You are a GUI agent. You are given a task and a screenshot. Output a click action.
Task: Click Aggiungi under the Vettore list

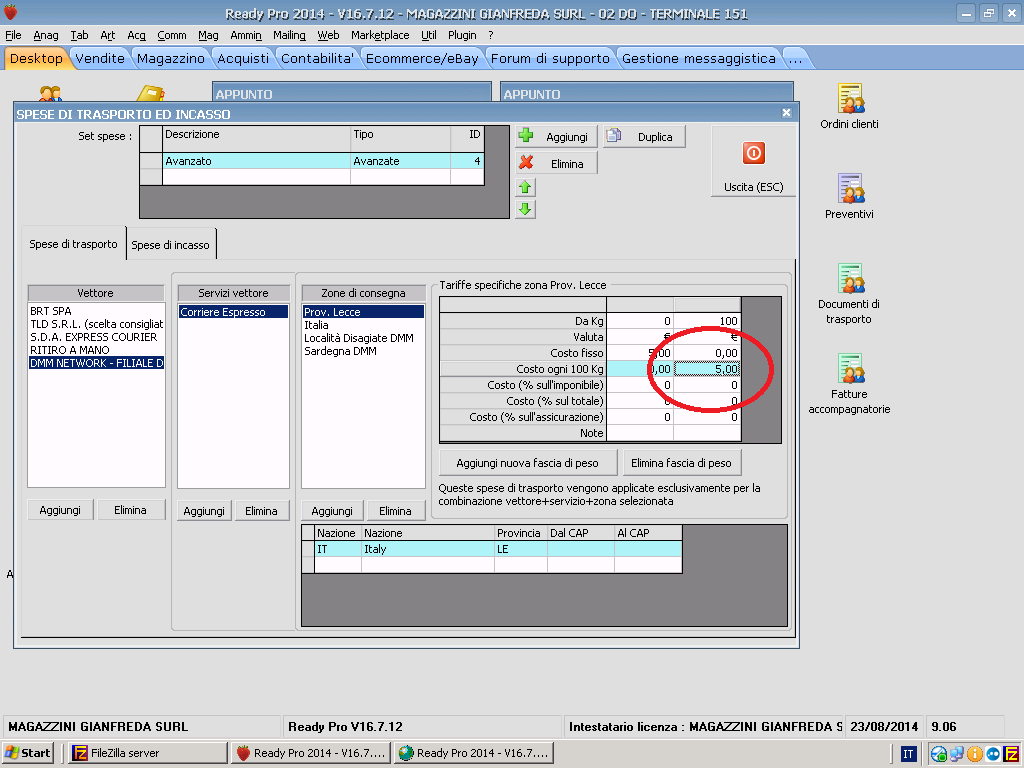point(60,510)
